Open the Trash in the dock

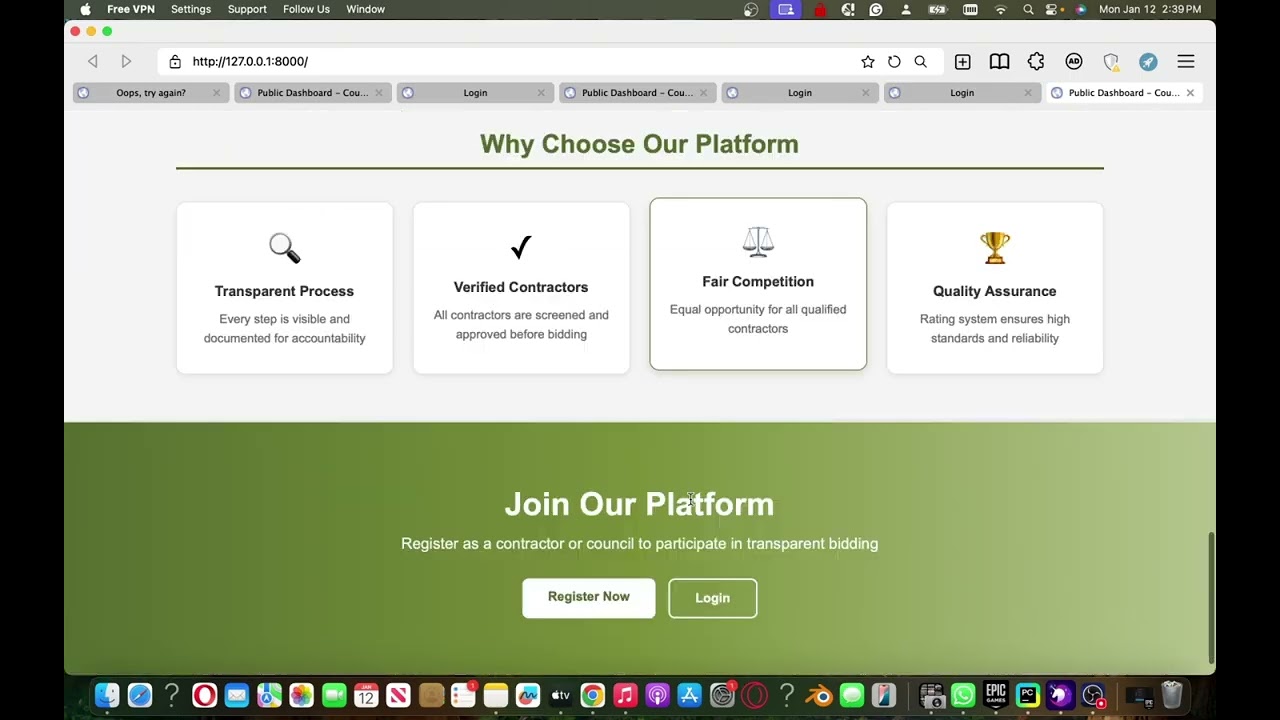pyautogui.click(x=1172, y=695)
